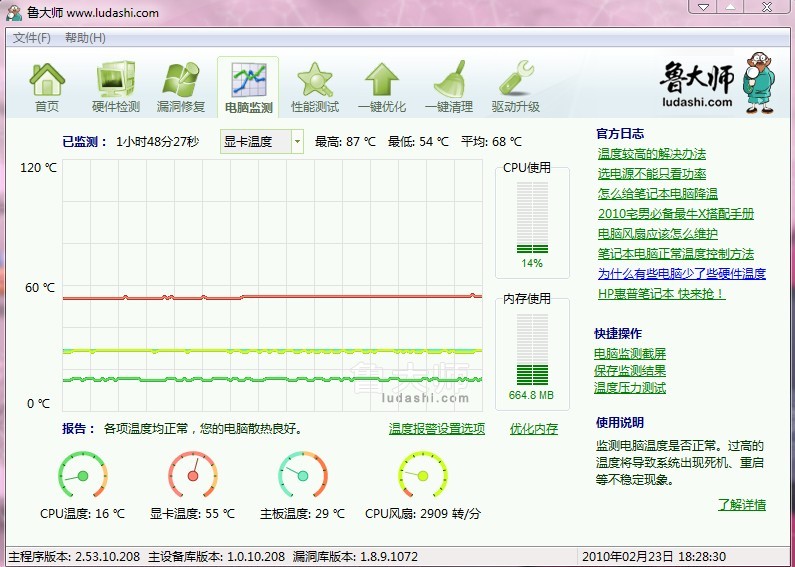Open 硬件检测 hardware detection icon
This screenshot has width=795, height=567.
pyautogui.click(x=116, y=87)
